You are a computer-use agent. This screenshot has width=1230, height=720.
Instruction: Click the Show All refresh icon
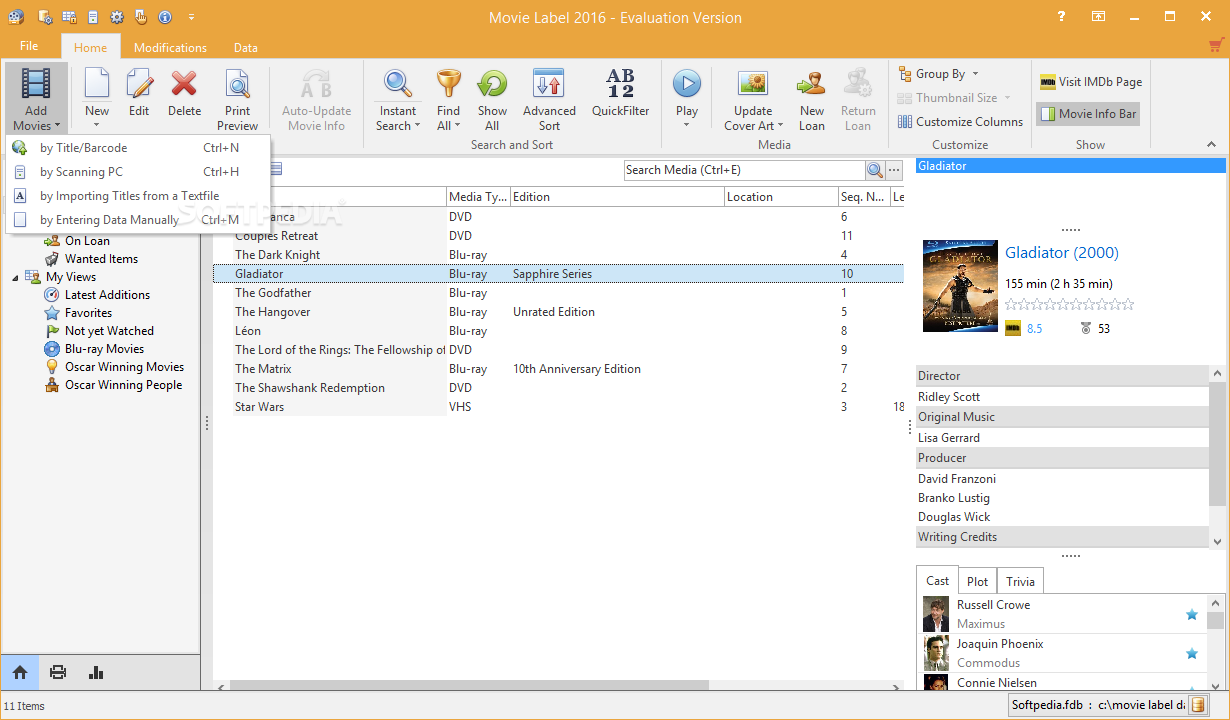point(492,84)
